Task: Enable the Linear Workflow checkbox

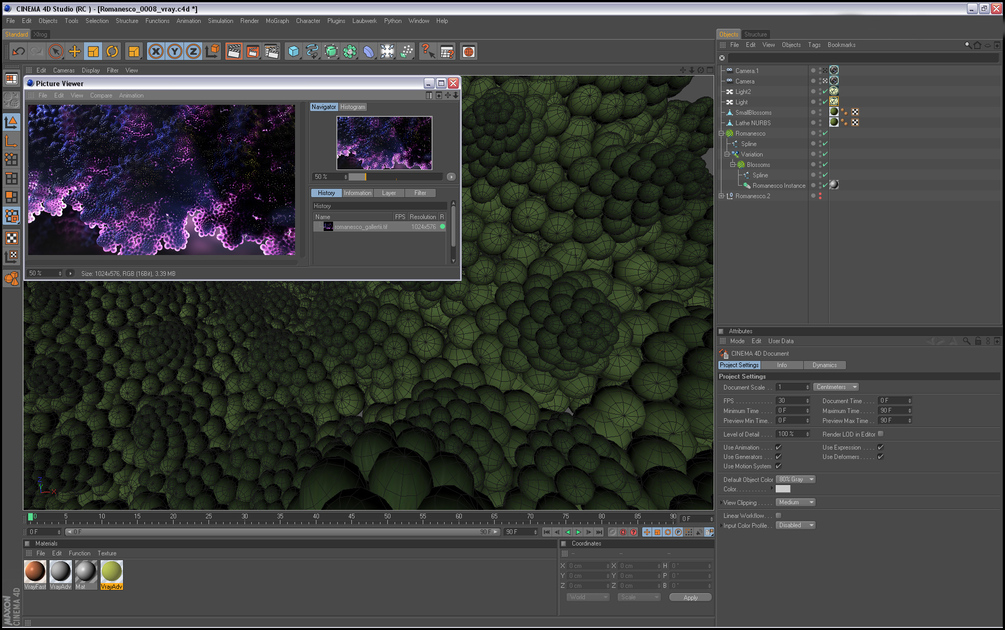Action: (x=778, y=516)
